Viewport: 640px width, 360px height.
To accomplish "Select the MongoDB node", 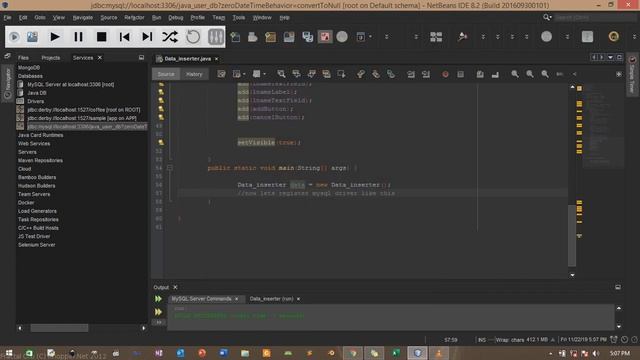I will coord(29,68).
